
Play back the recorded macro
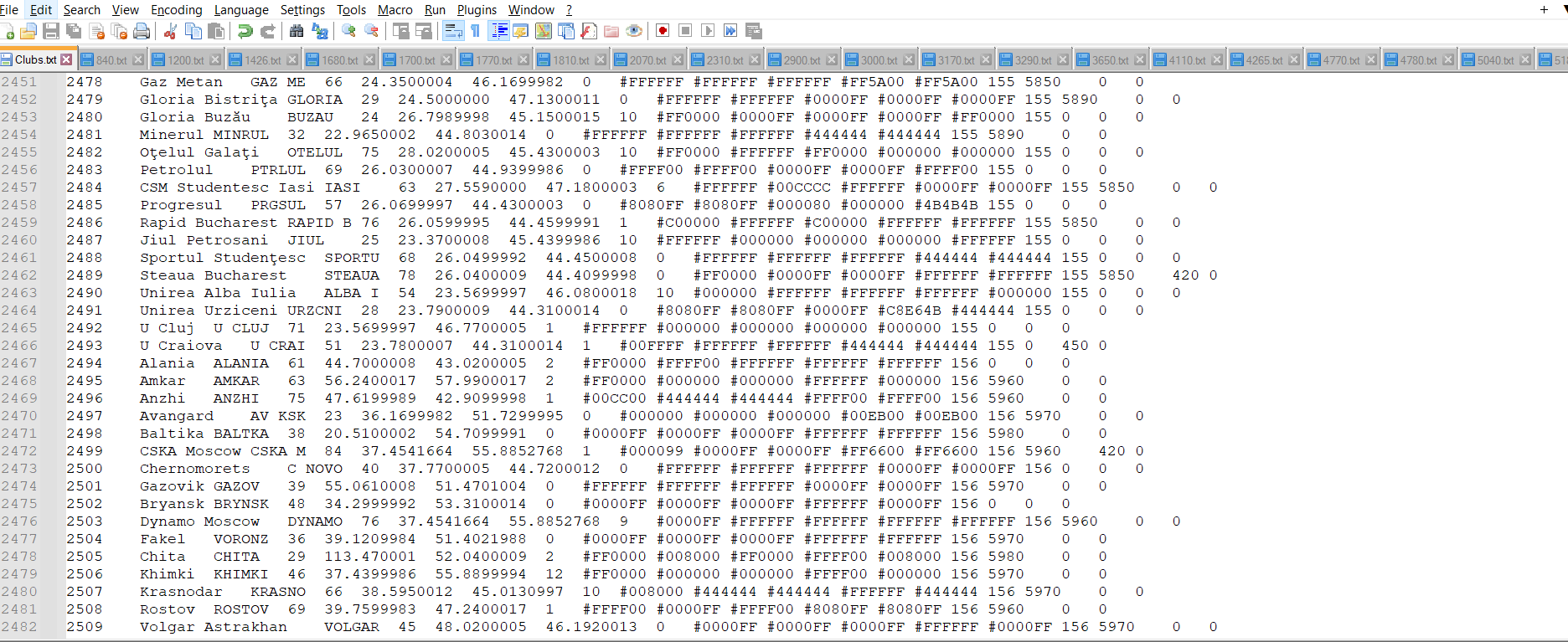[708, 32]
